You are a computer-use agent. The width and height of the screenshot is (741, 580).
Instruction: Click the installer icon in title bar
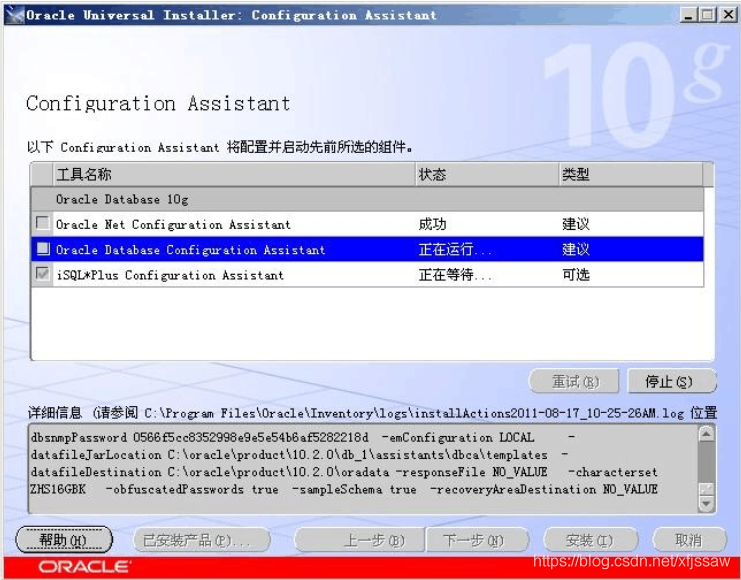click(x=15, y=15)
